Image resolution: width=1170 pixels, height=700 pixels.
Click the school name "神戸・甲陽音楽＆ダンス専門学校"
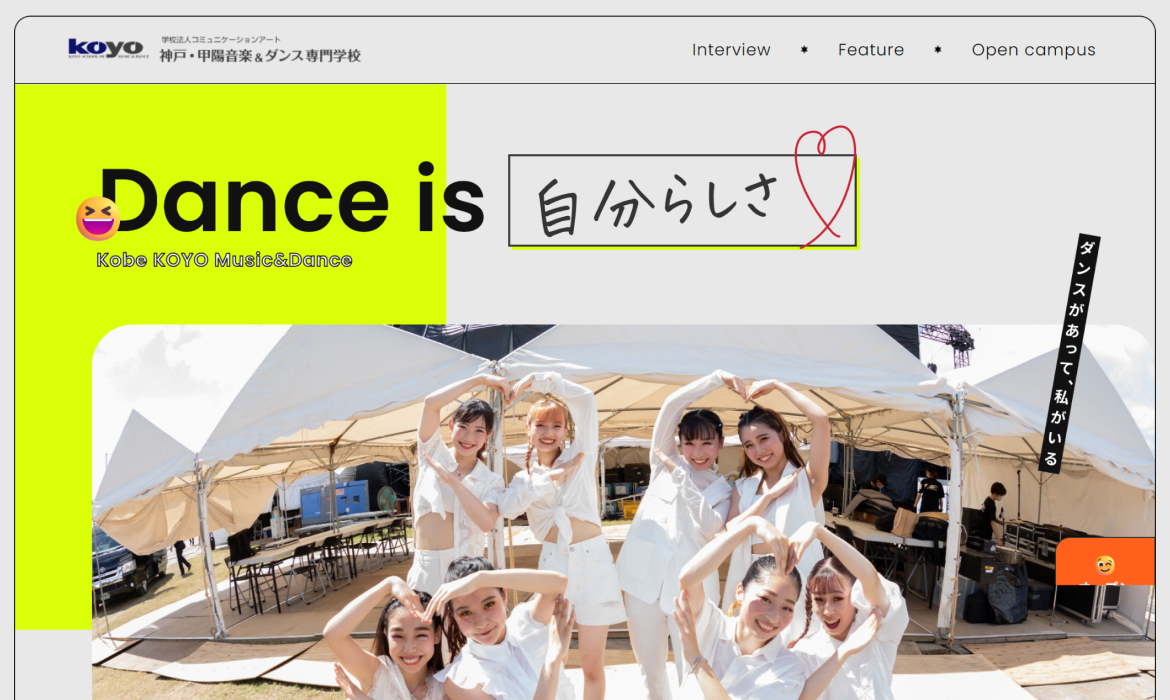[258, 55]
